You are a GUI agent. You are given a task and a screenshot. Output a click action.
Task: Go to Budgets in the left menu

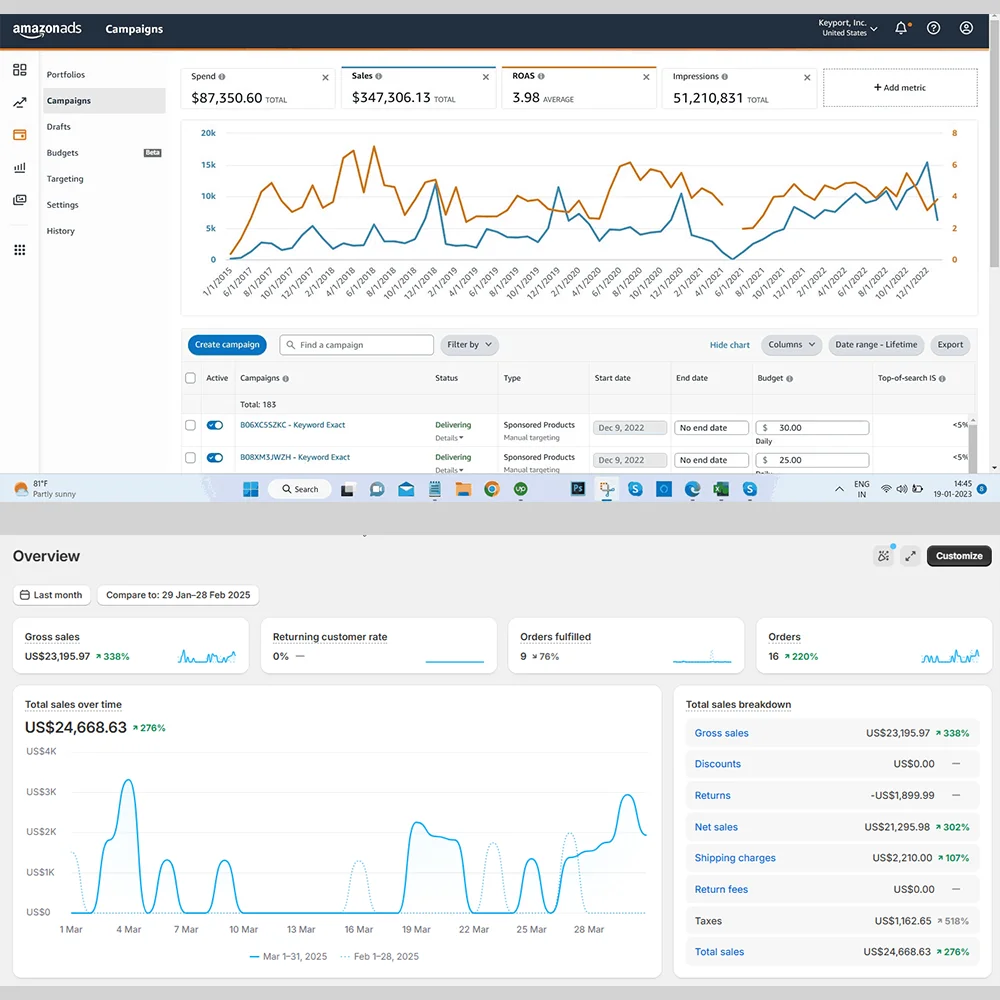pyautogui.click(x=63, y=153)
